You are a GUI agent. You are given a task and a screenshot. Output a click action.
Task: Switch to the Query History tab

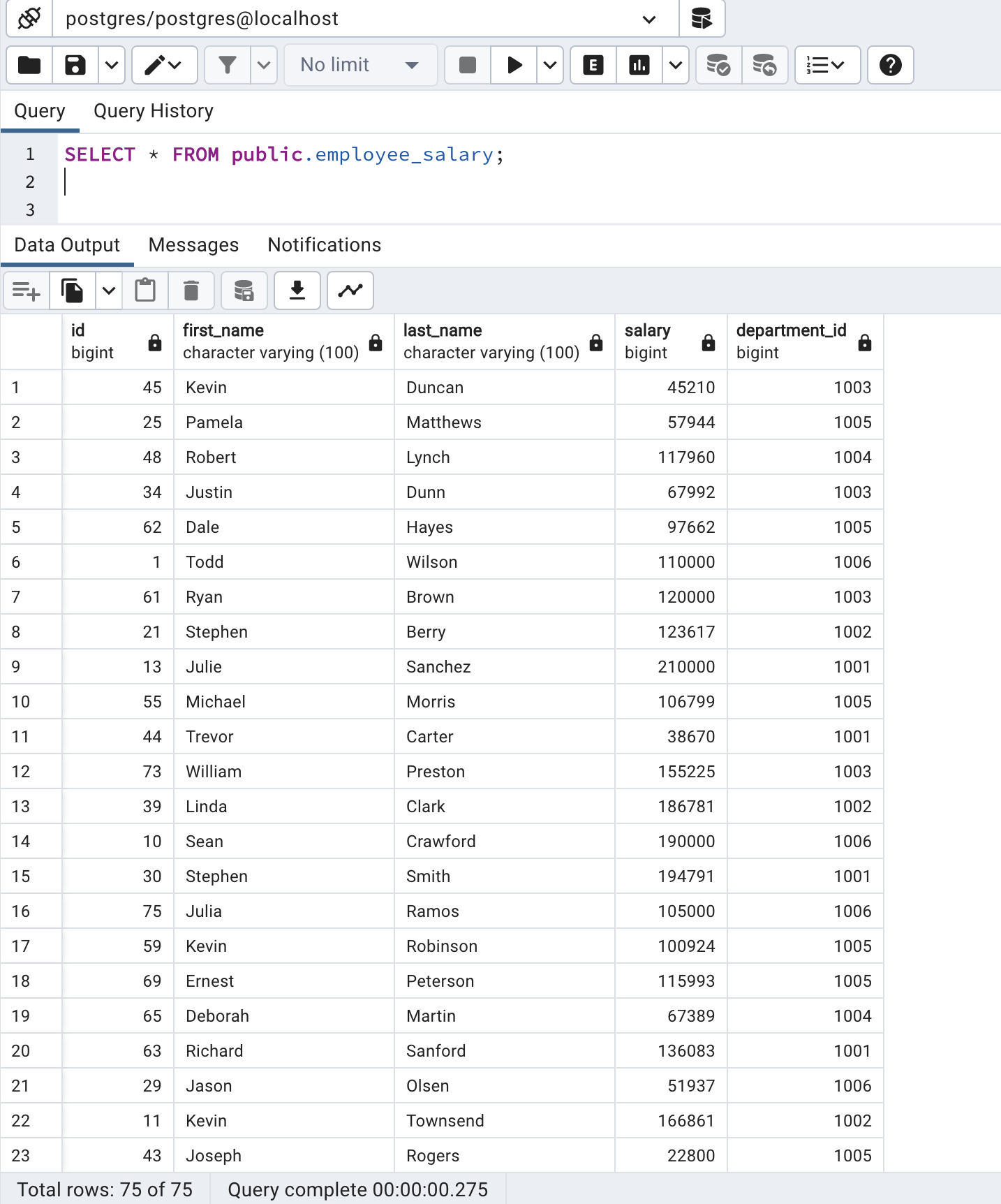click(154, 111)
